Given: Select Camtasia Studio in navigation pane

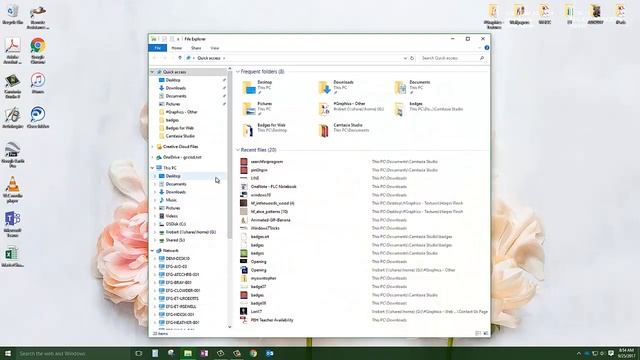Looking at the screenshot, I should (x=180, y=136).
